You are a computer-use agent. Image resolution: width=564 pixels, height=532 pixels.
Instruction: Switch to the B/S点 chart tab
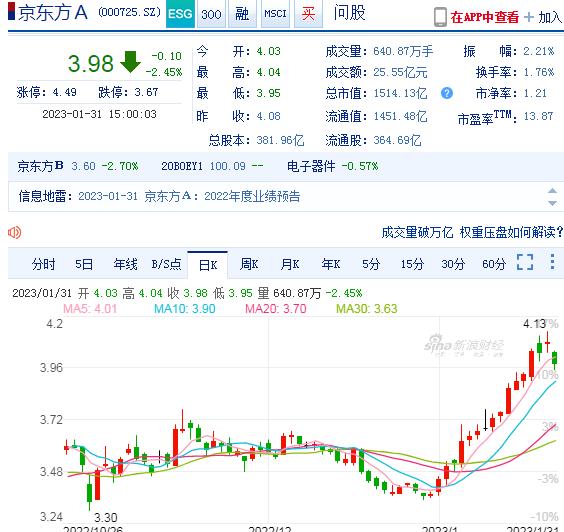coord(166,264)
